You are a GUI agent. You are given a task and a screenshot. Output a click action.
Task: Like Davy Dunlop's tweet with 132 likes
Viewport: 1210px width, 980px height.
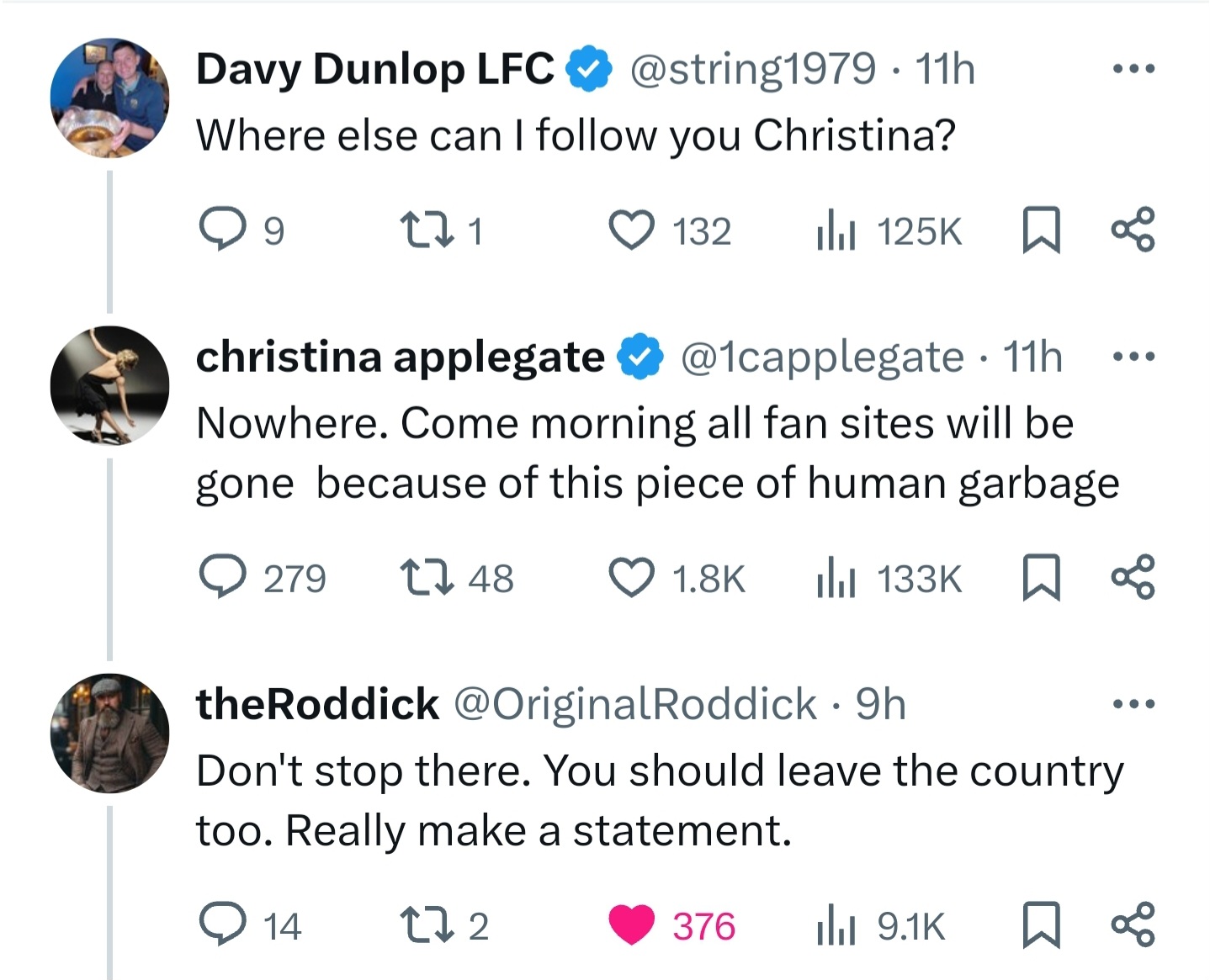(x=632, y=230)
